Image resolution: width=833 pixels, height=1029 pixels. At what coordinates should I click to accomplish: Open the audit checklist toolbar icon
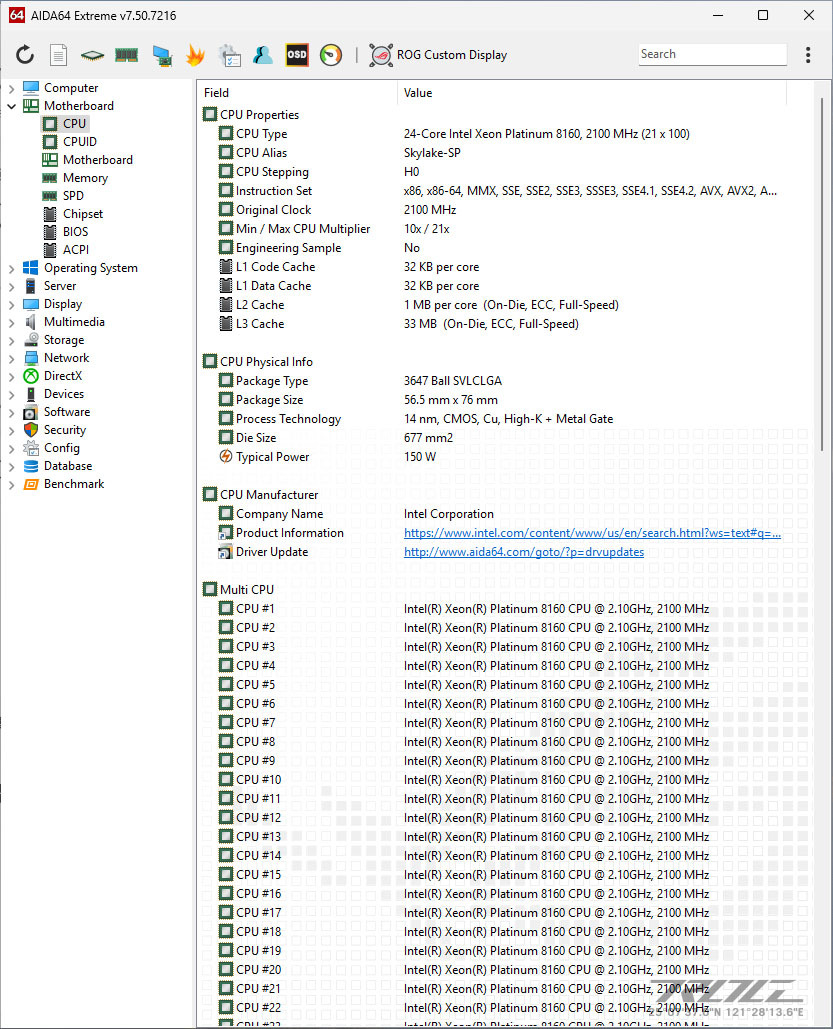tap(230, 55)
